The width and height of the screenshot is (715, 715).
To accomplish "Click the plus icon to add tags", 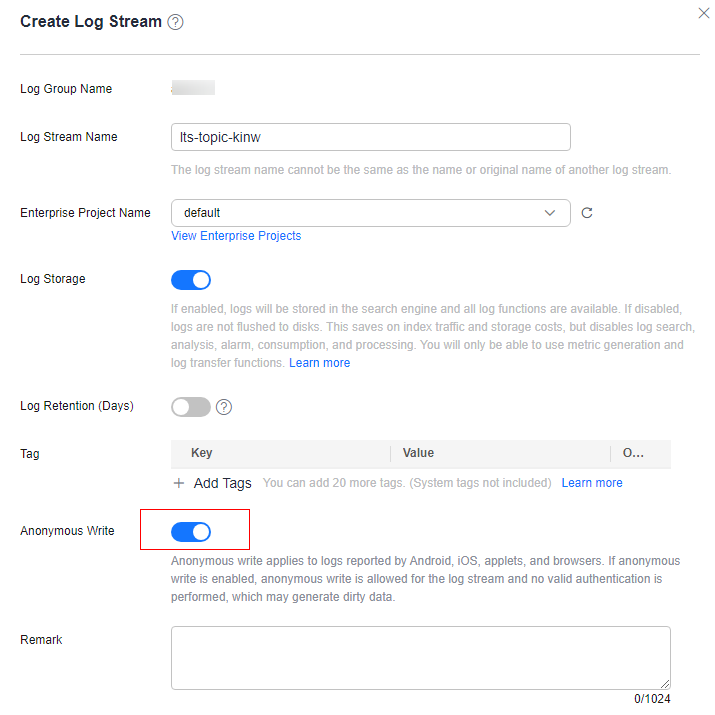I will click(x=179, y=483).
